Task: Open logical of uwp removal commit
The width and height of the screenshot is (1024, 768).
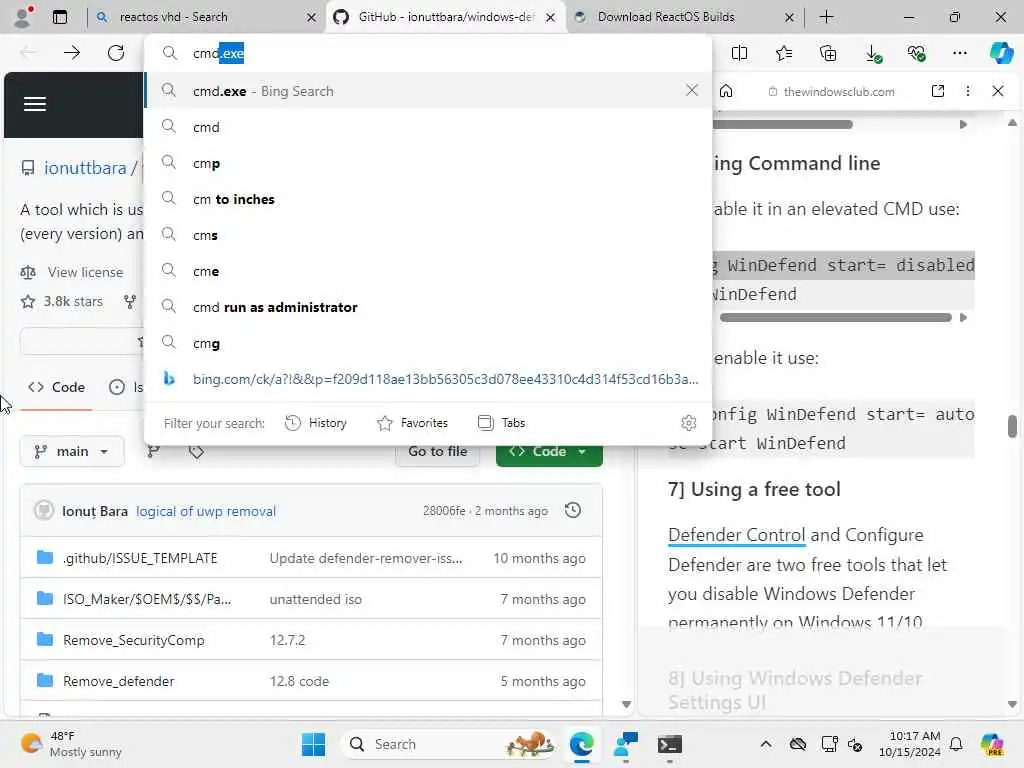Action: point(206,511)
